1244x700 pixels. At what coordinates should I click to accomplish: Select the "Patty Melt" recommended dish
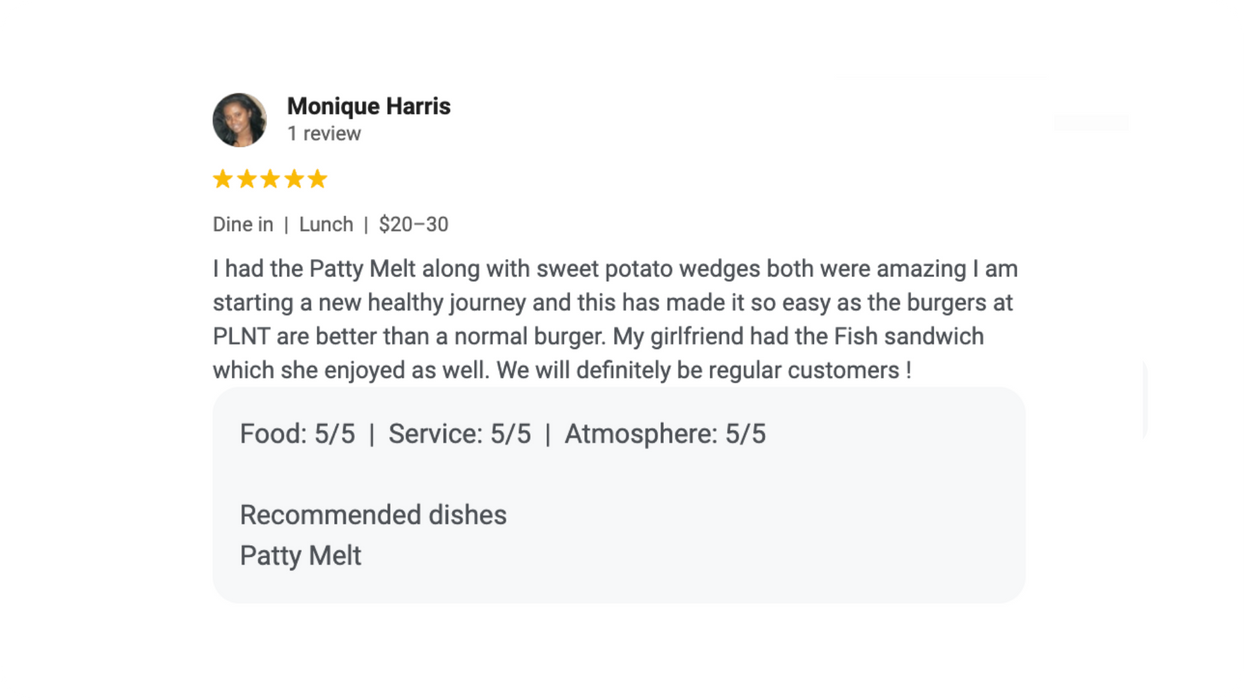300,556
